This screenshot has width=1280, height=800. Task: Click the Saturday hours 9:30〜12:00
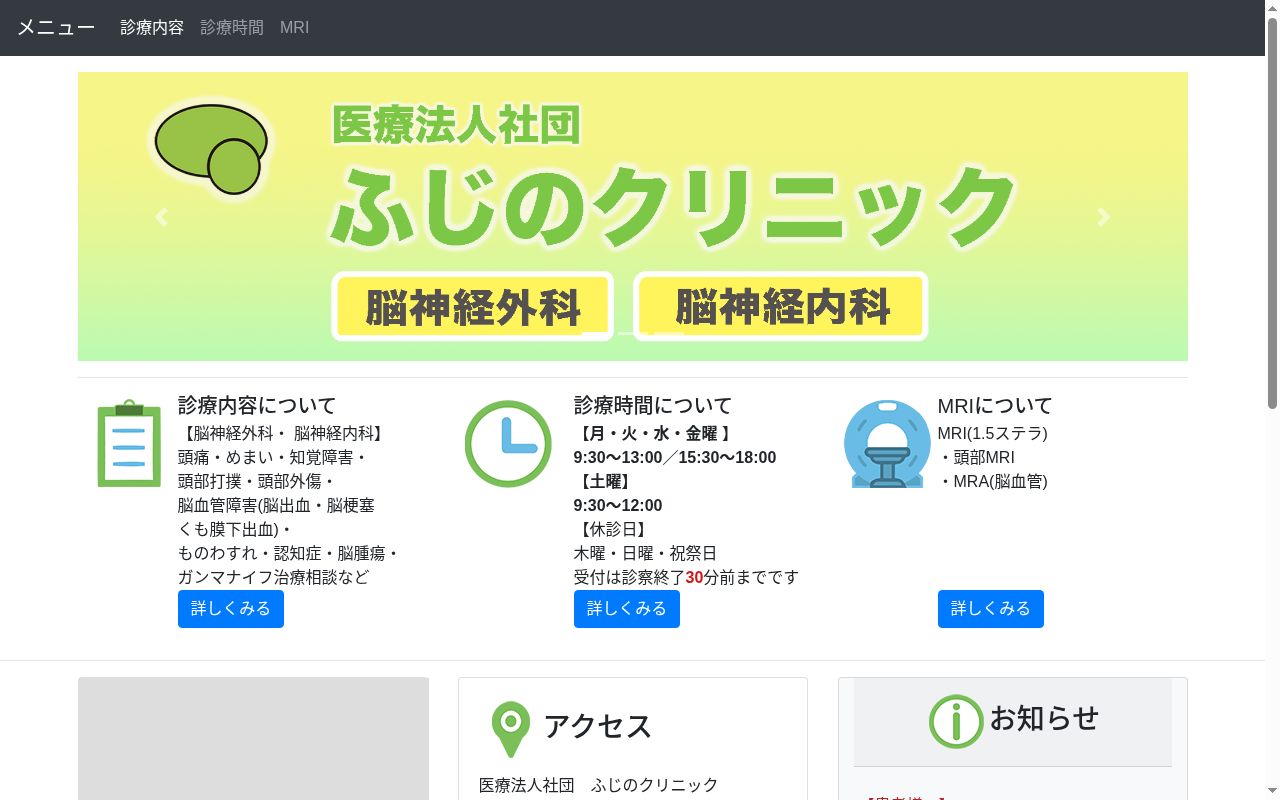[x=618, y=506]
